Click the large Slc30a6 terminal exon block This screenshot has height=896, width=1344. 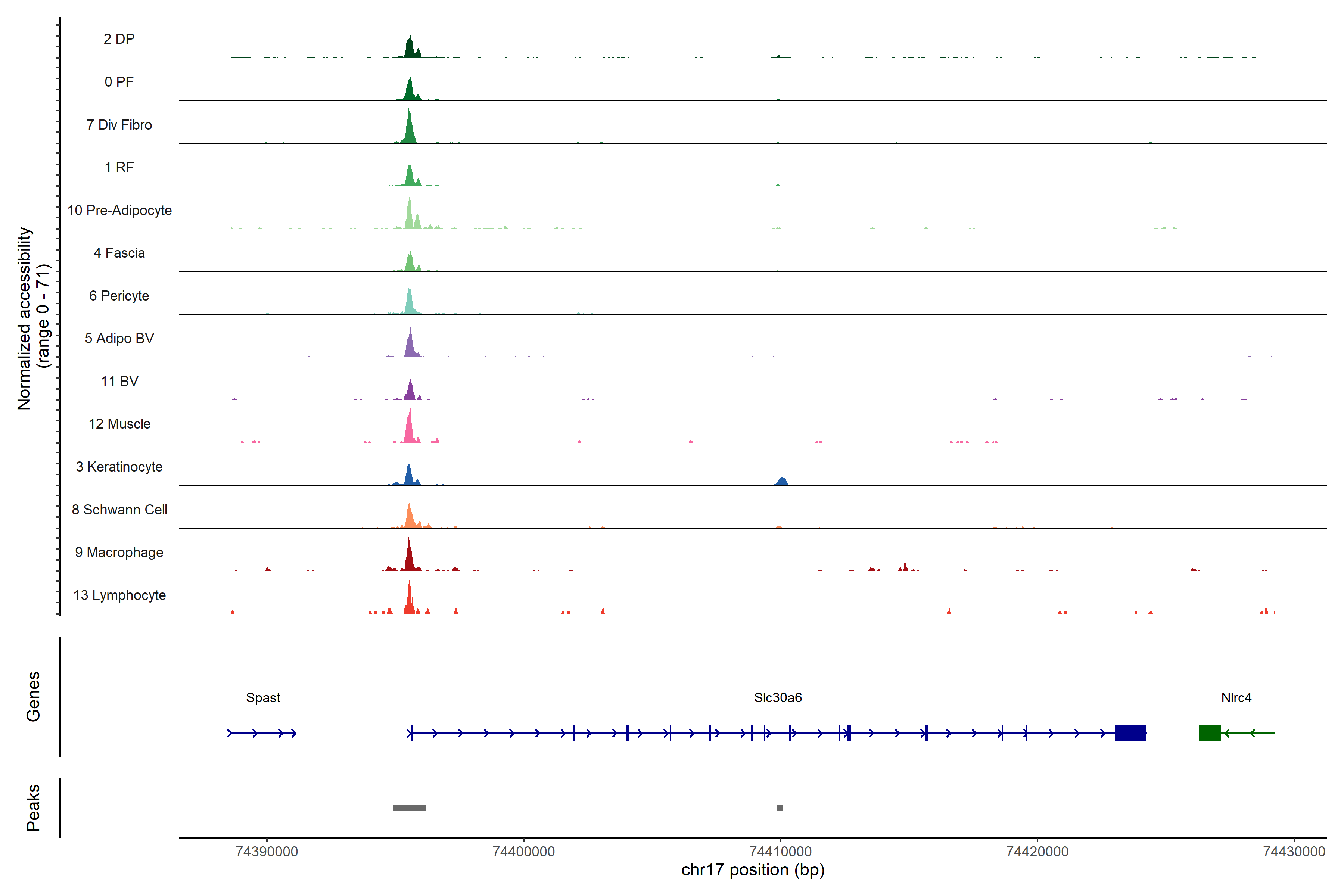tap(1130, 732)
